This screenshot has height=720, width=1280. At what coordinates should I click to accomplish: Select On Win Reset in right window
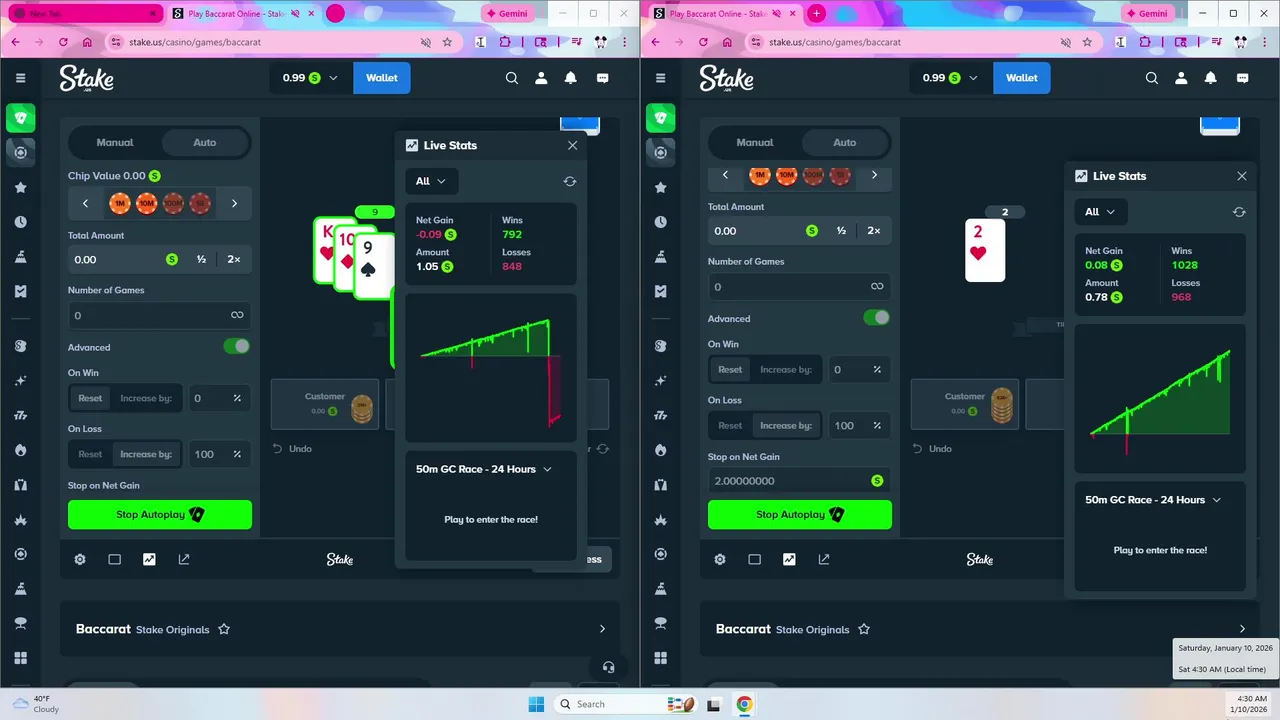tap(730, 369)
